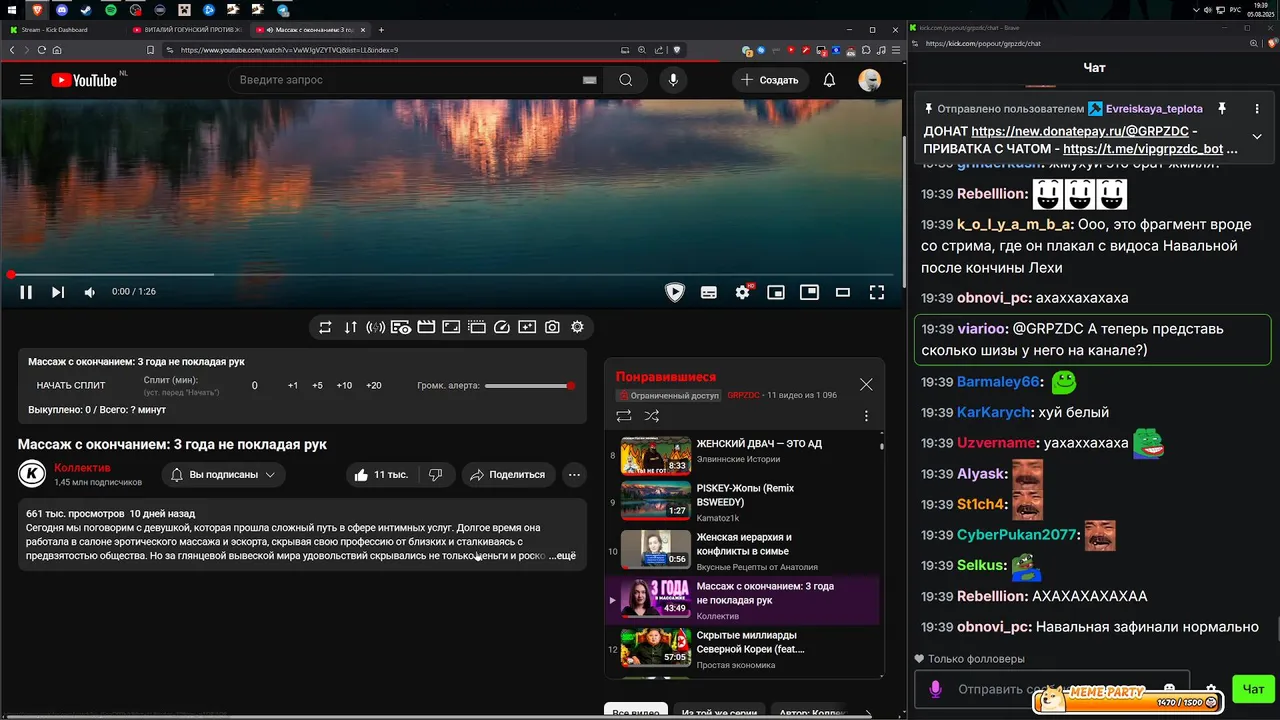Screen dimensions: 1280x720
Task: Click the YouTube search magnifier button
Action: [626, 80]
